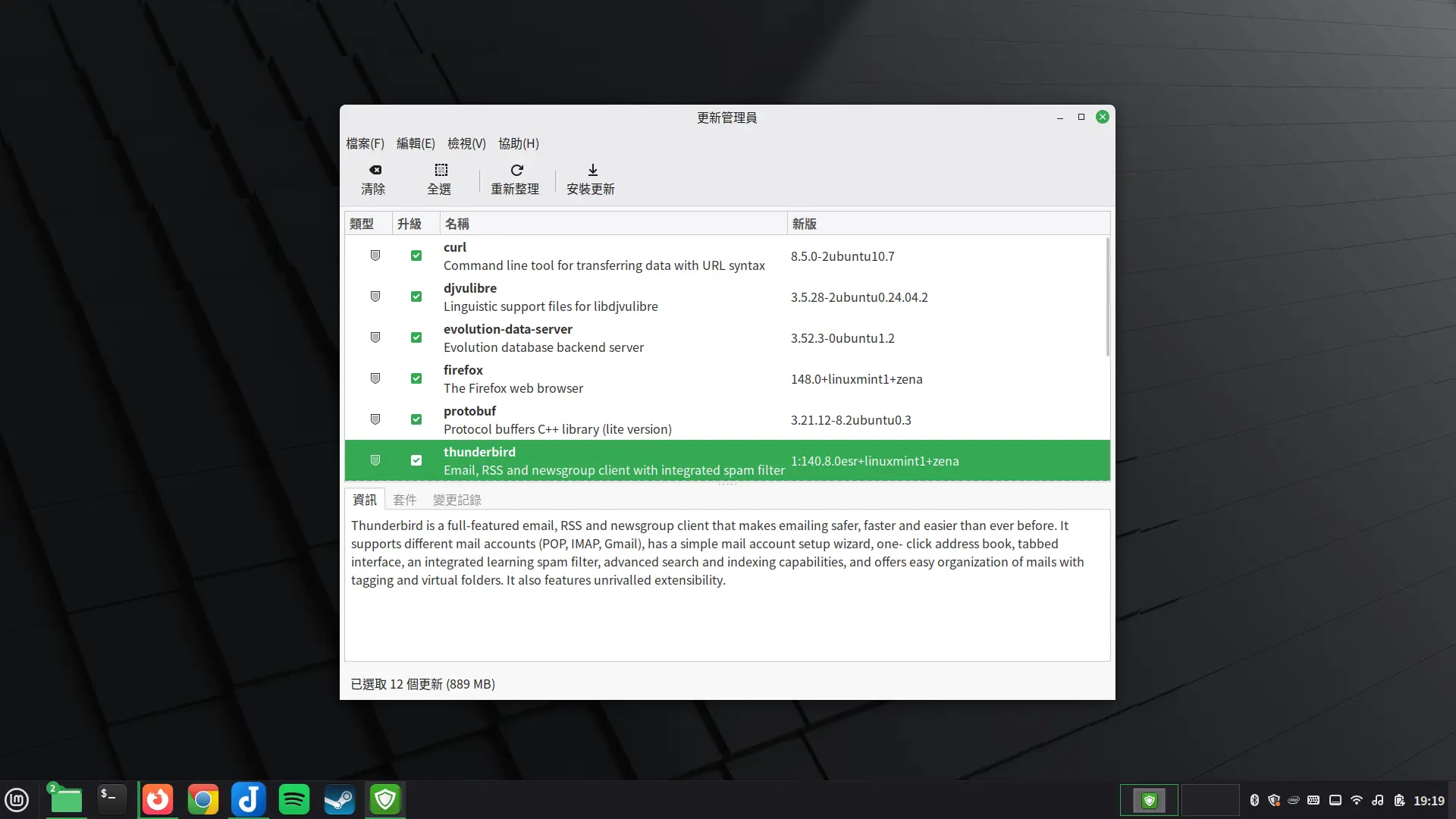1456x819 pixels.
Task: Open the 檢視(V) View menu
Action: click(x=466, y=143)
